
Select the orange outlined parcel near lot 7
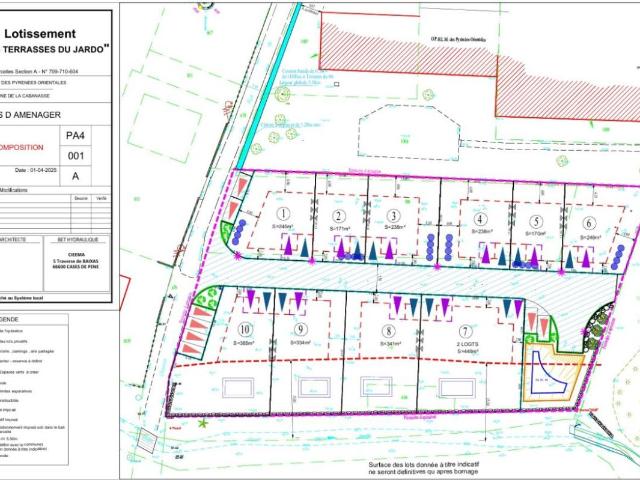pyautogui.click(x=553, y=372)
